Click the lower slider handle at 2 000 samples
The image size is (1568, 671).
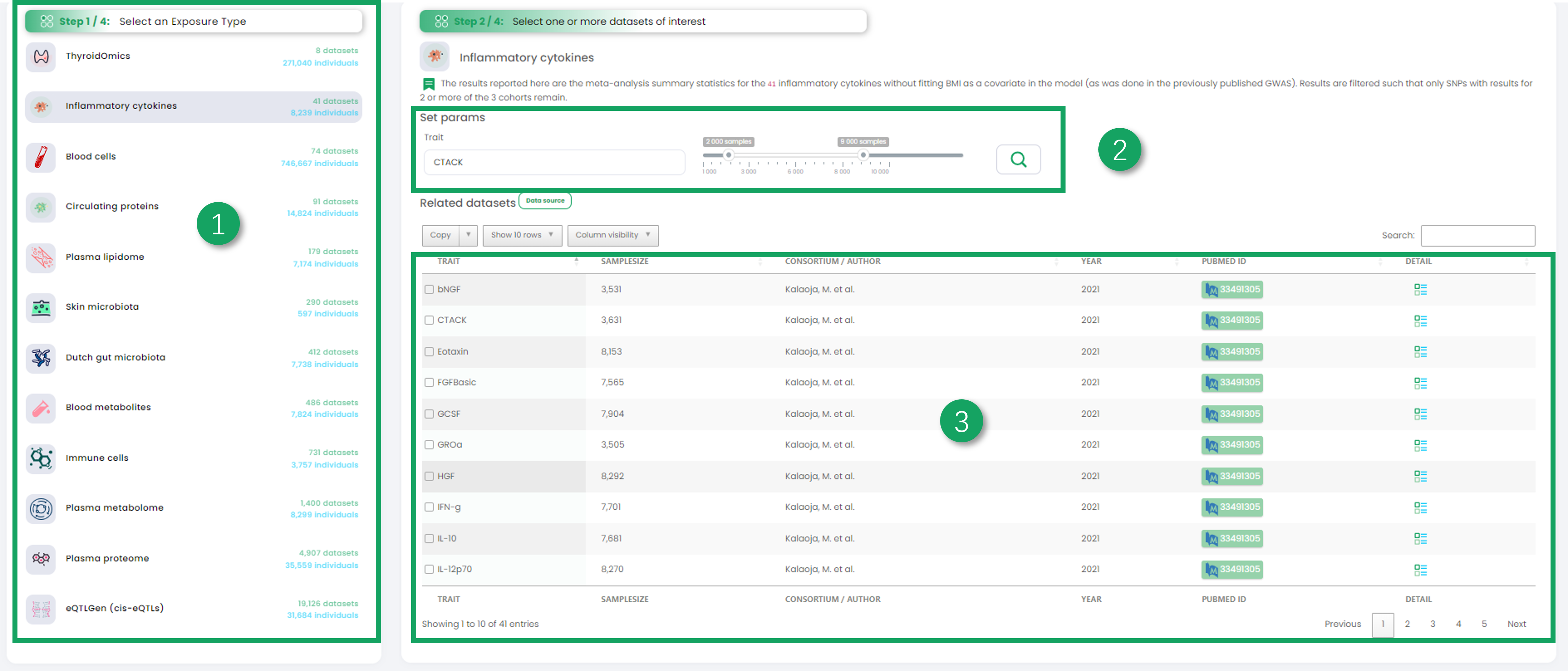pyautogui.click(x=728, y=155)
